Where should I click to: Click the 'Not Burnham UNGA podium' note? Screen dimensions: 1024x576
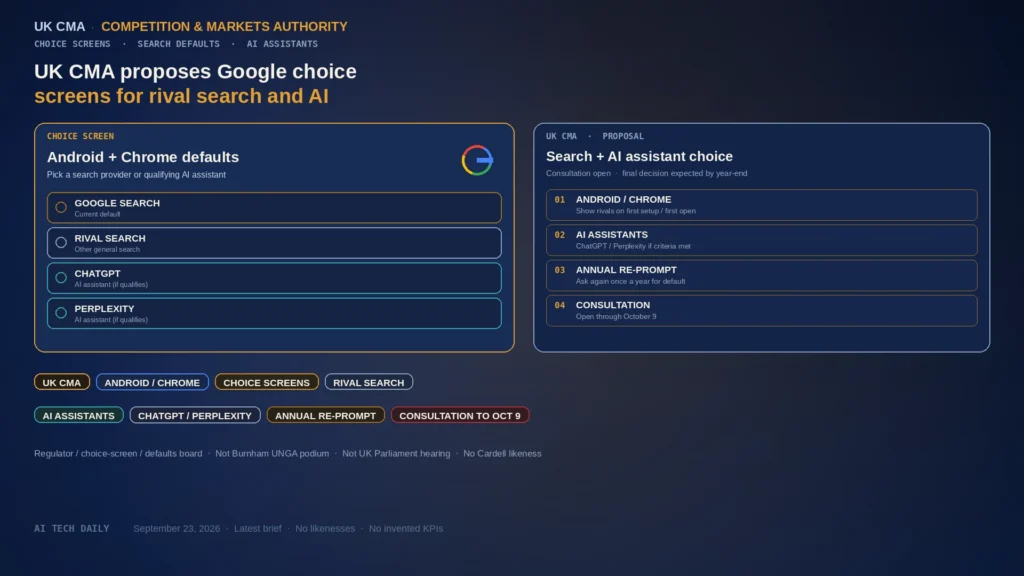click(272, 453)
